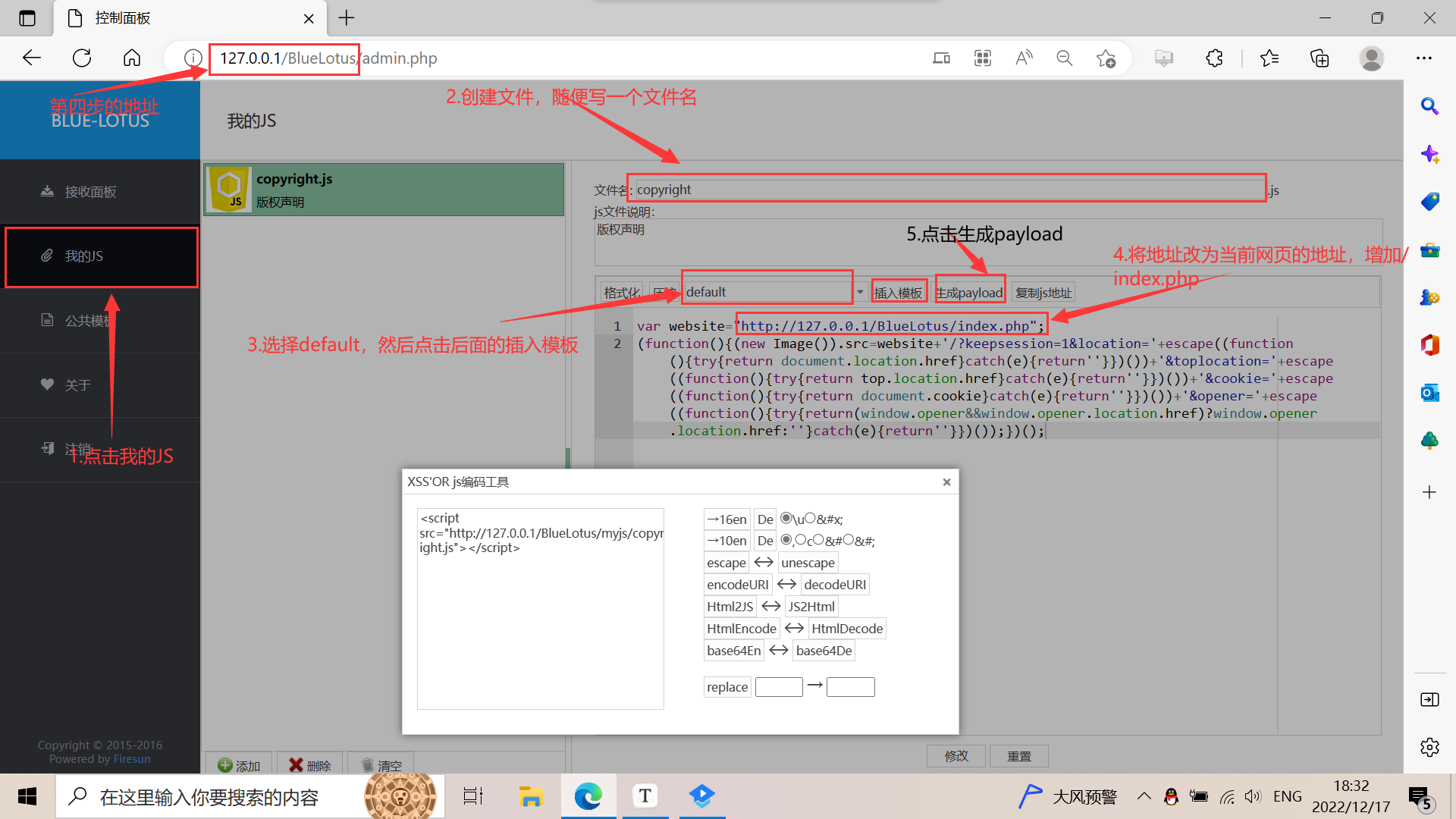Click the js文件说明 description textarea
Viewport: 1456px width, 819px height.
click(x=988, y=243)
